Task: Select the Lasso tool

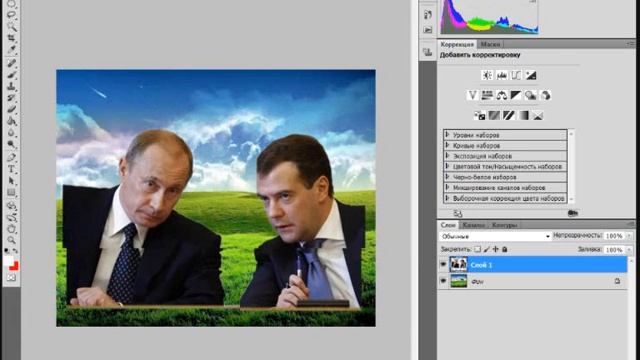Action: pos(12,15)
